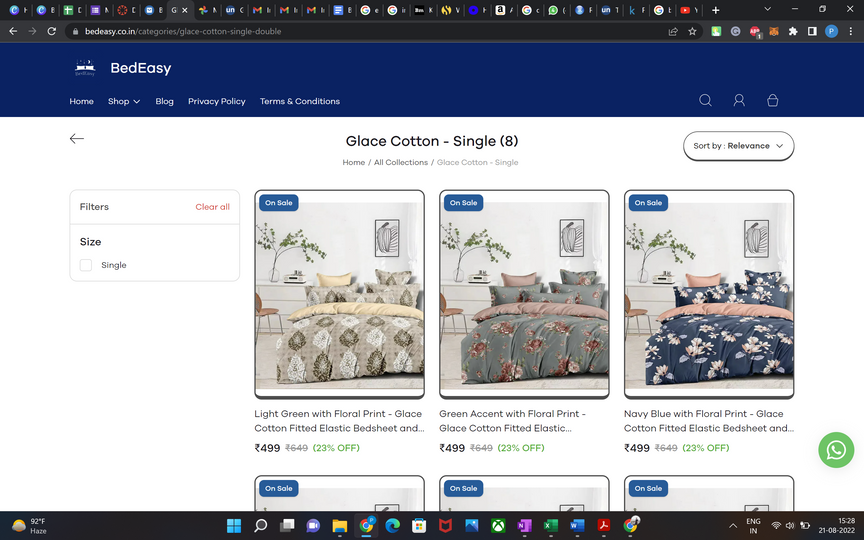The width and height of the screenshot is (864, 540).
Task: Expand the Chrome tab search chevron
Action: coord(767,9)
